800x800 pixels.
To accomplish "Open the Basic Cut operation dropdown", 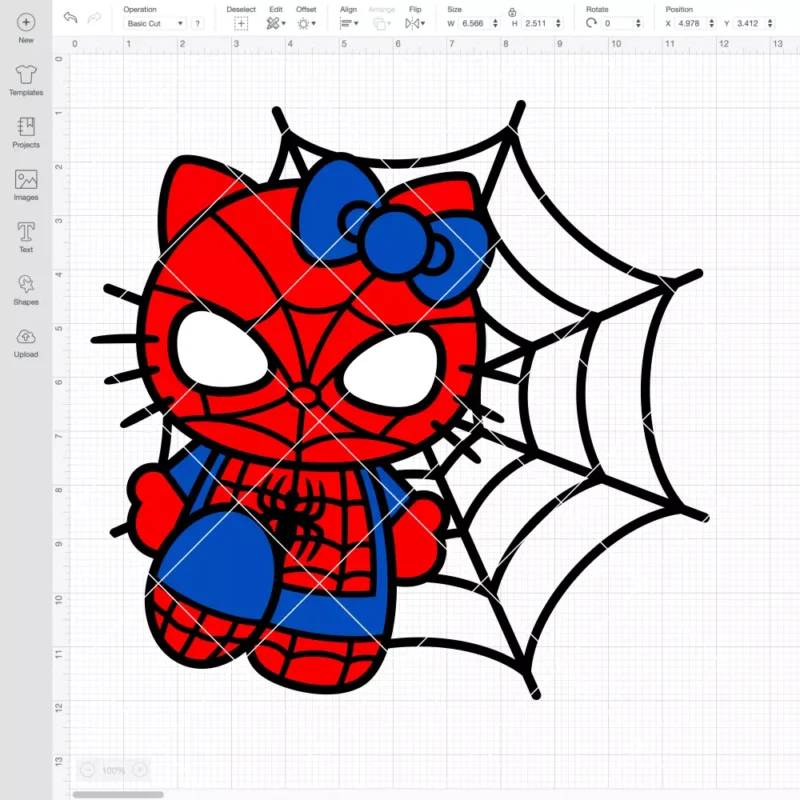I will (x=155, y=23).
